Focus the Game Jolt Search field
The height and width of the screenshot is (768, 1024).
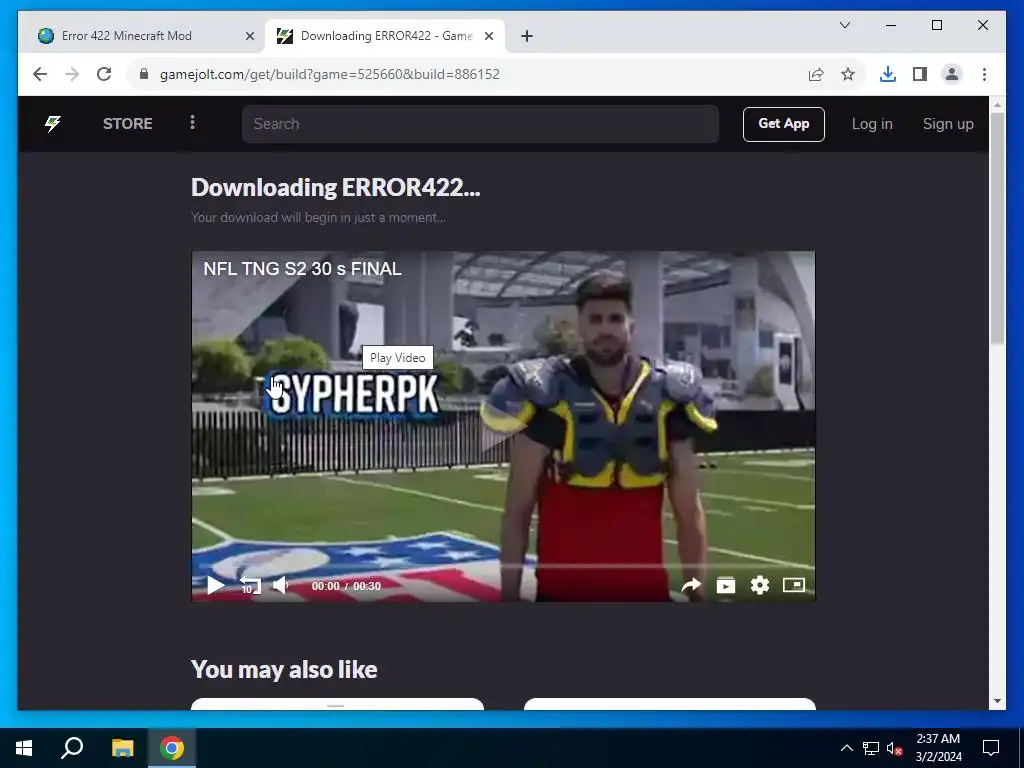[x=480, y=124]
